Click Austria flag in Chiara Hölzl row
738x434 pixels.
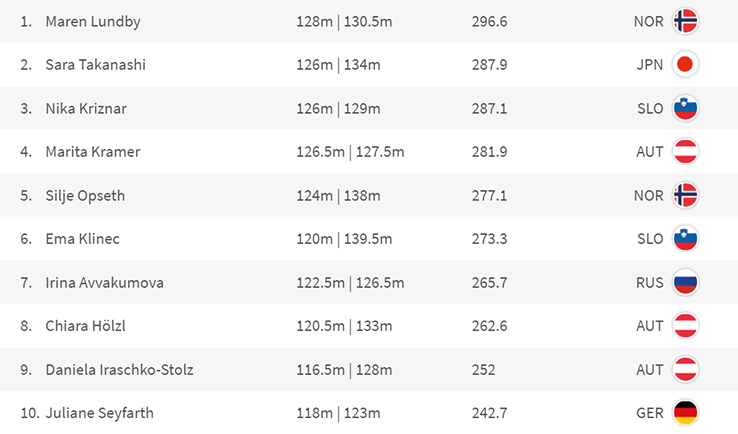685,326
